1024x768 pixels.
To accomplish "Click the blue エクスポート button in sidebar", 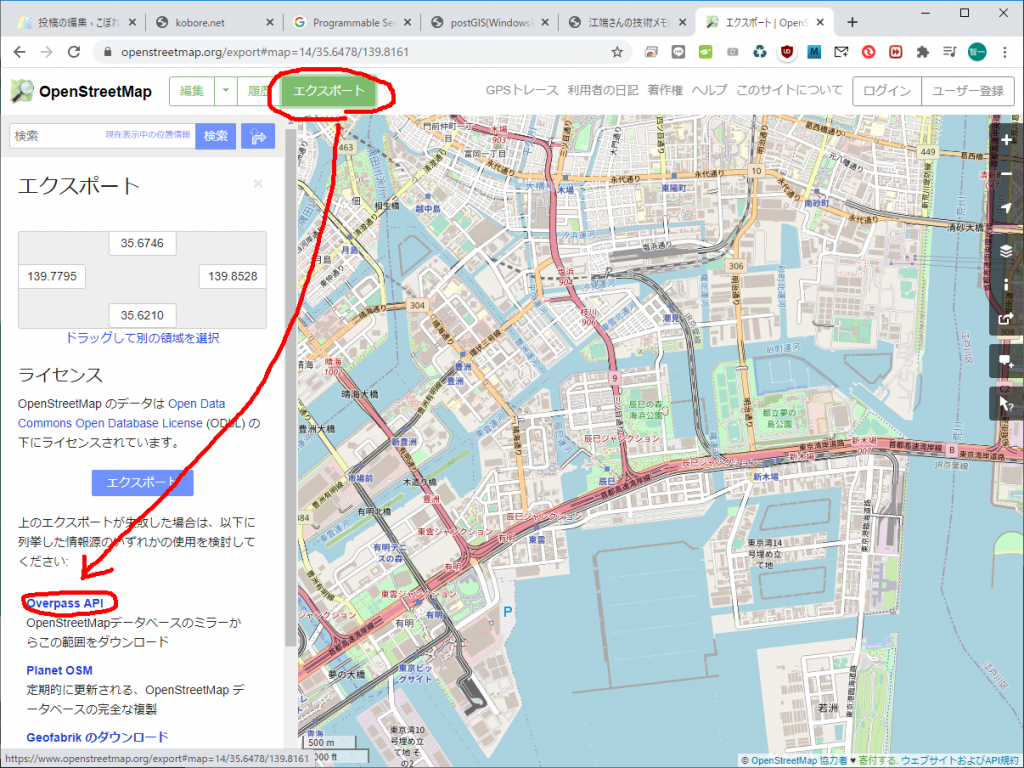I will [142, 482].
